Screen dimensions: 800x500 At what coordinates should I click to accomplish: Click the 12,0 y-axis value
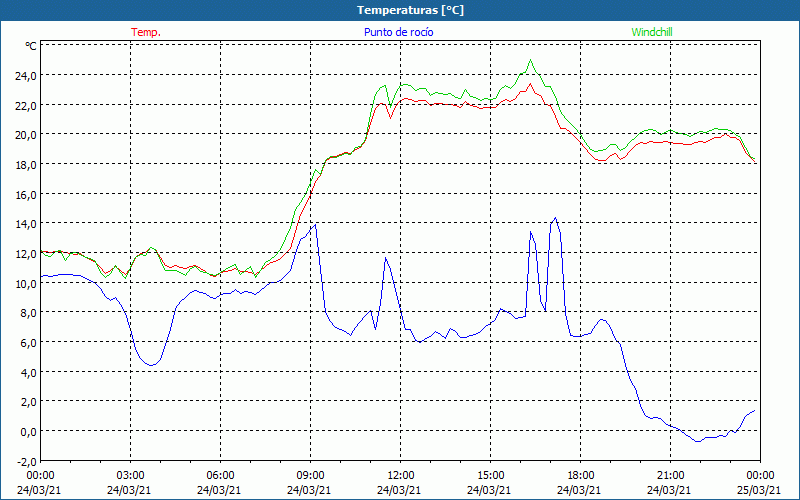(26, 254)
